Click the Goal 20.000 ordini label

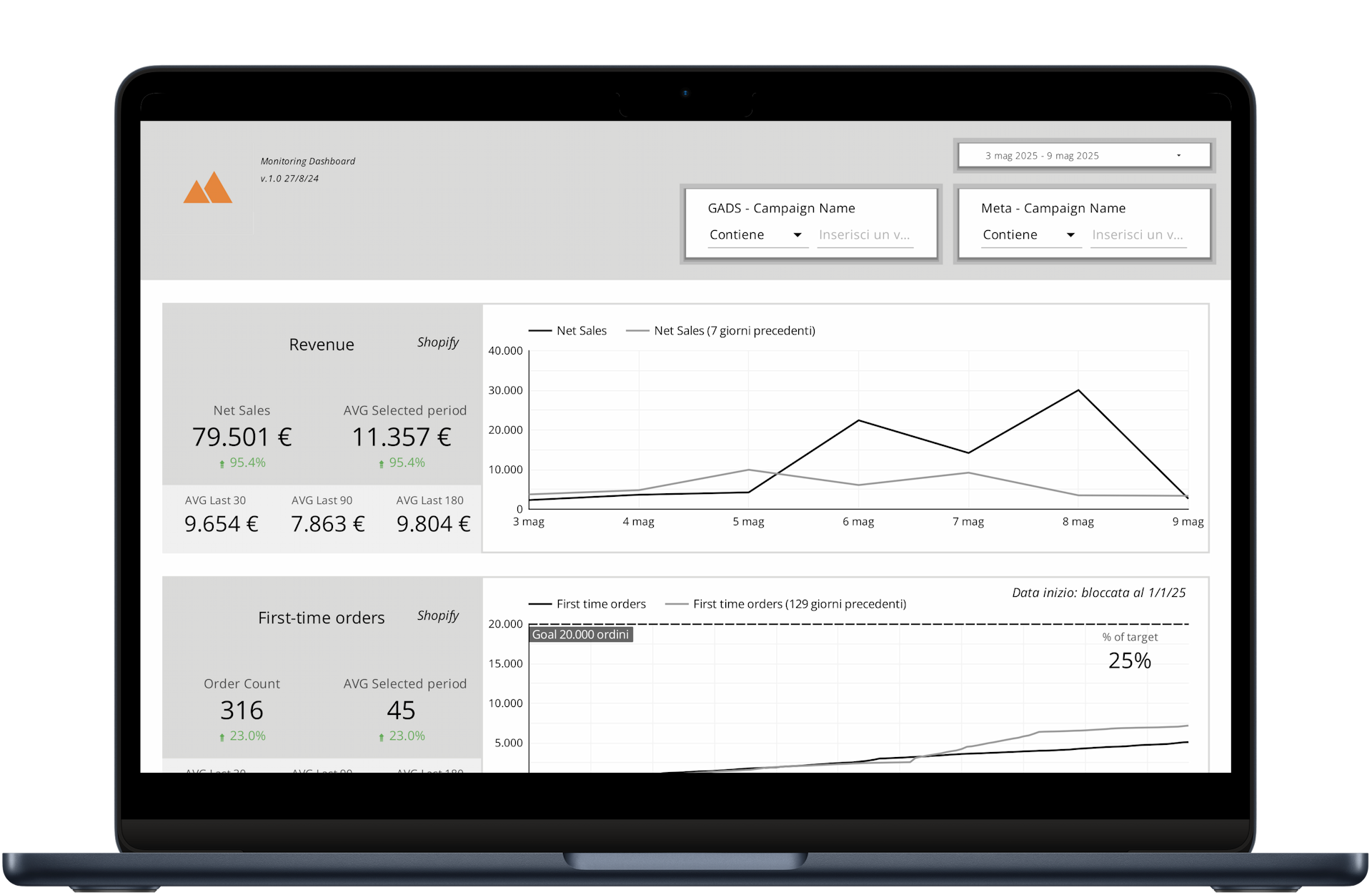point(580,634)
